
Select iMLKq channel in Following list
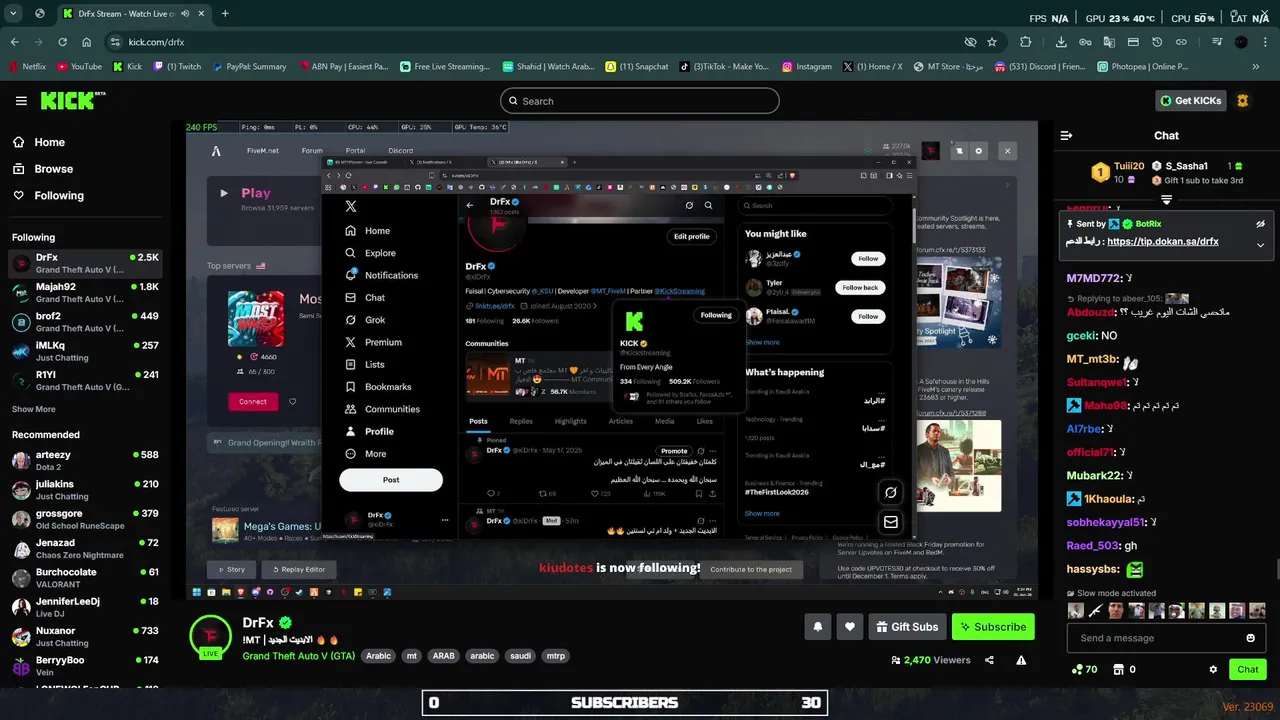point(86,351)
